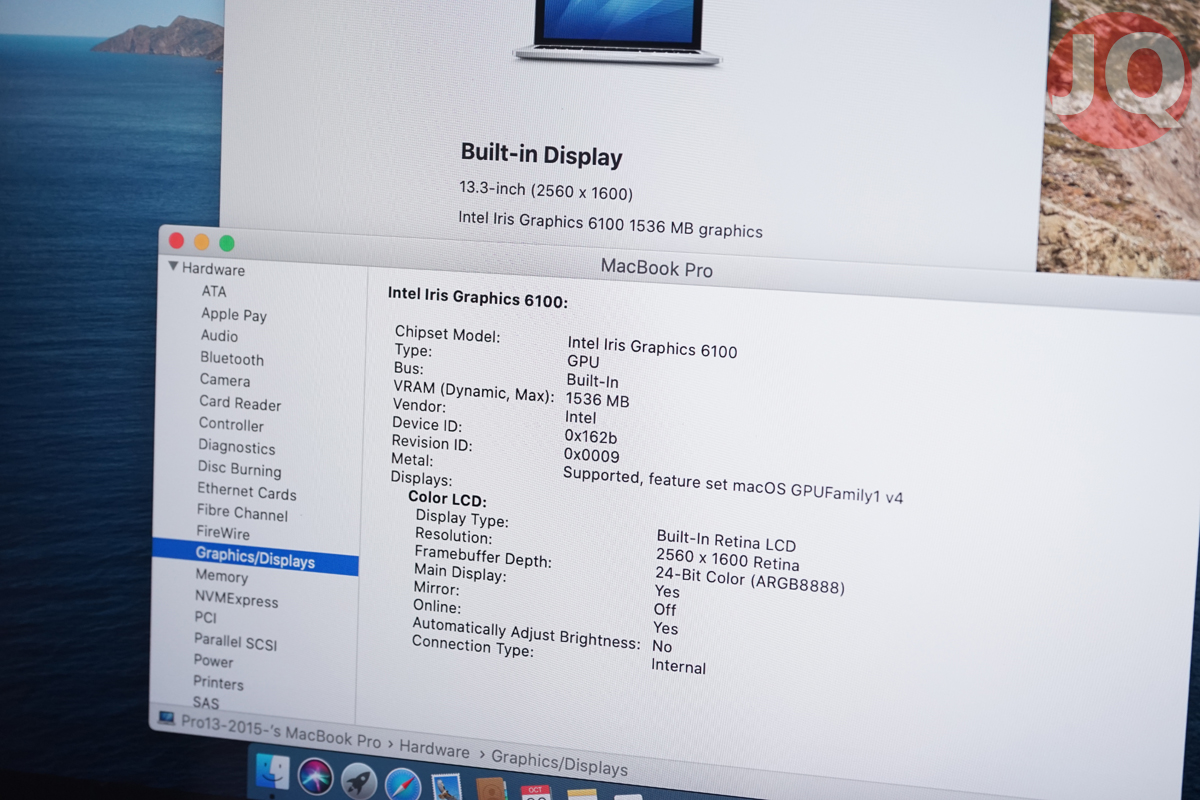
Task: Select ATA in the sidebar
Action: click(x=214, y=291)
